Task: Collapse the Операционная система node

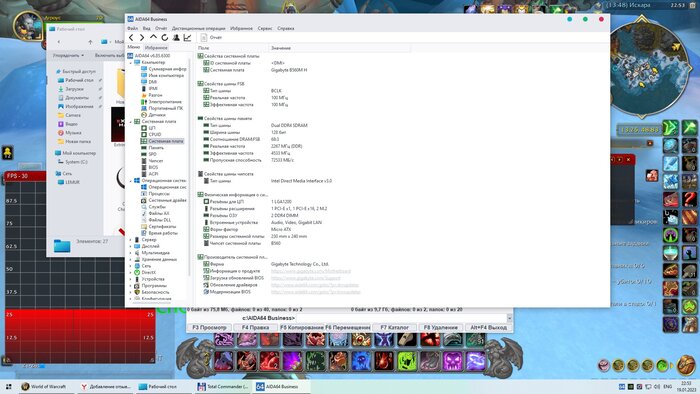Action: [x=131, y=181]
